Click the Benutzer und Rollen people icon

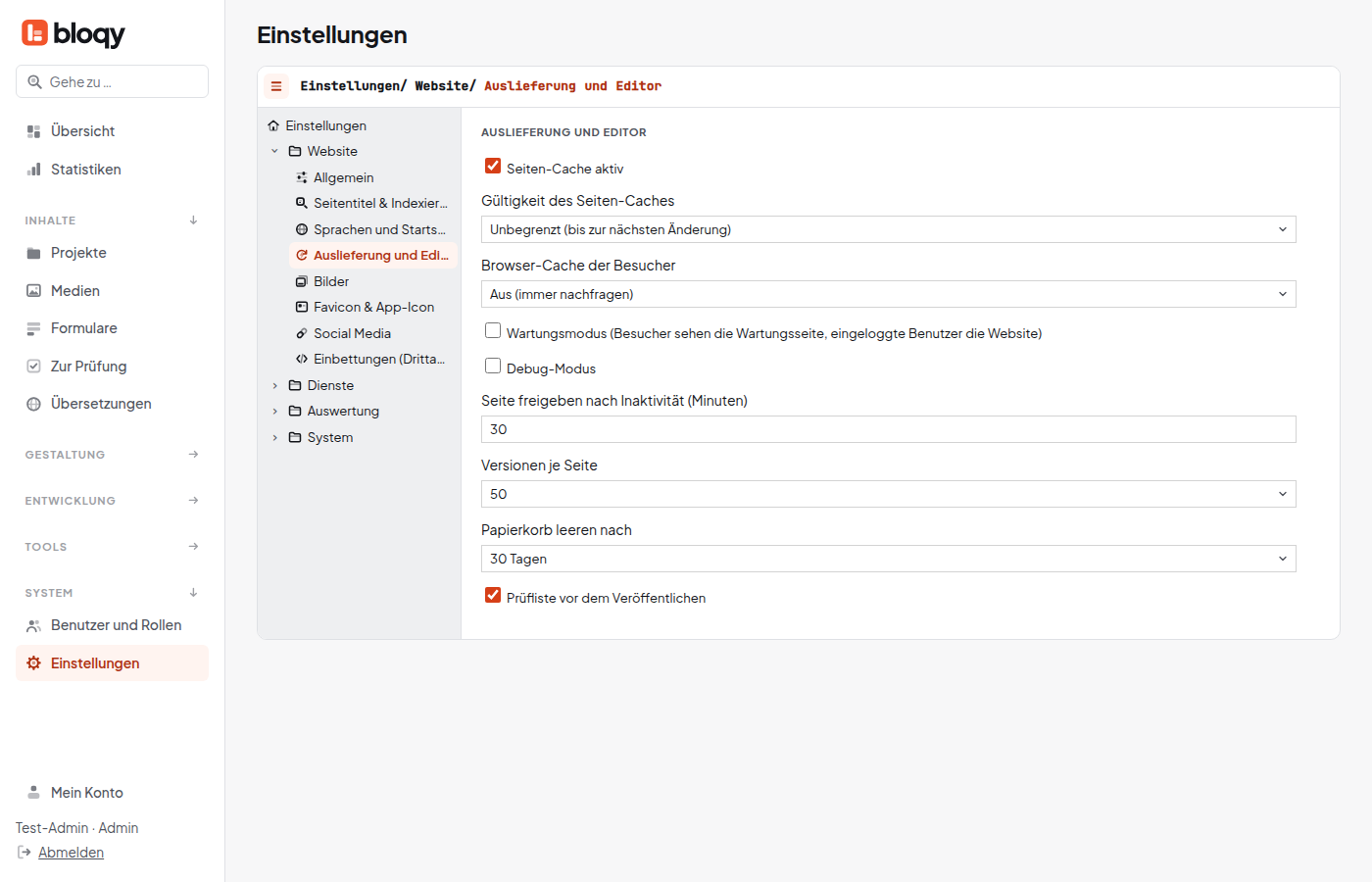[x=33, y=625]
